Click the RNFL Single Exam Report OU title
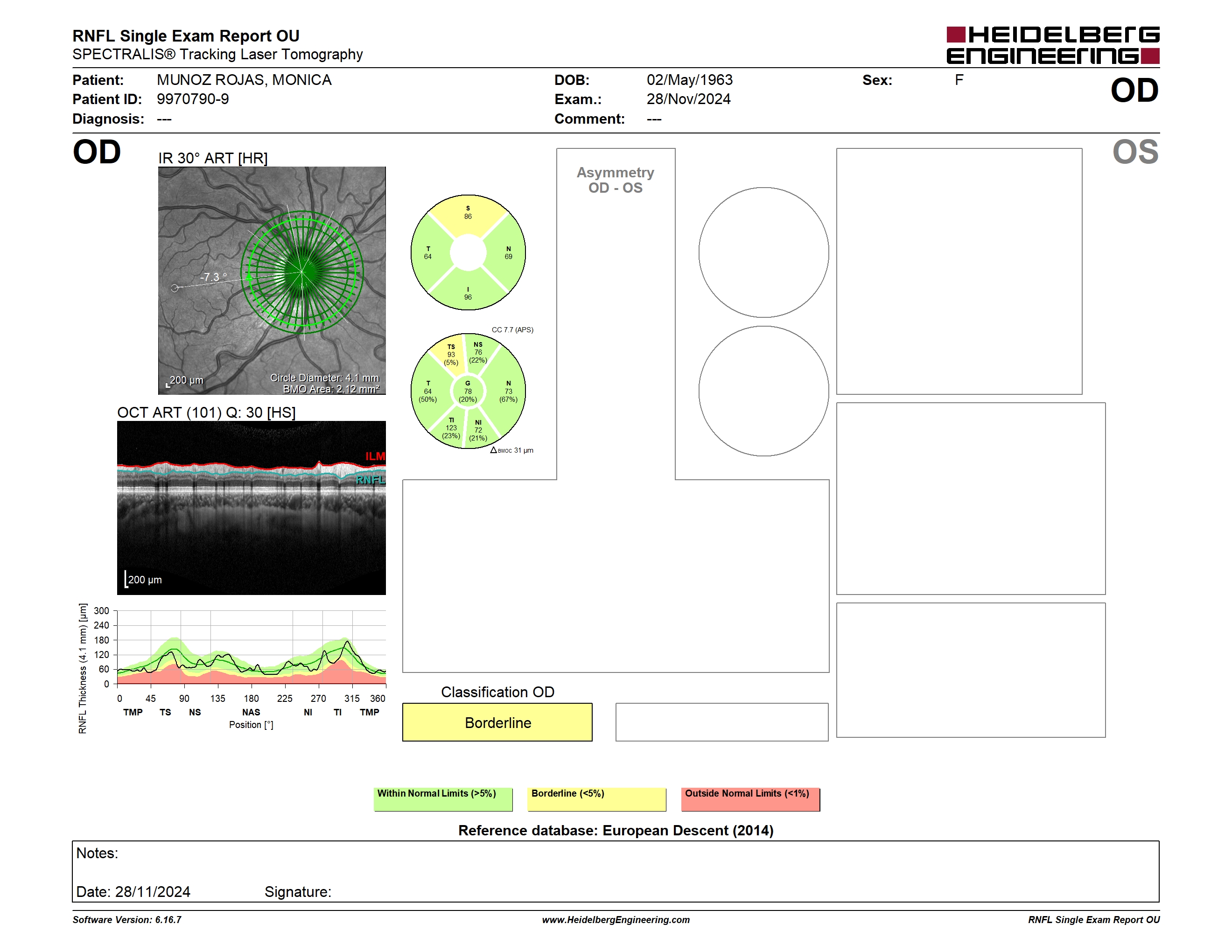The image size is (1232, 952). coord(186,35)
